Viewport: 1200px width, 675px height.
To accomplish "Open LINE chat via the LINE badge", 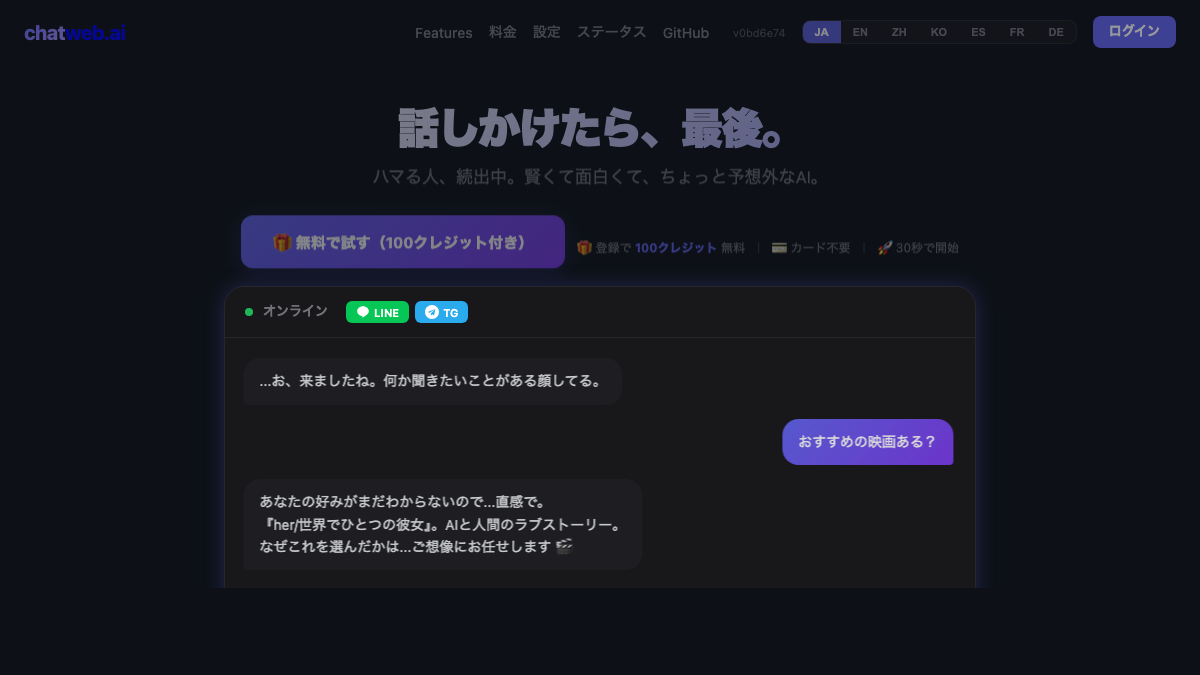I will [x=377, y=312].
